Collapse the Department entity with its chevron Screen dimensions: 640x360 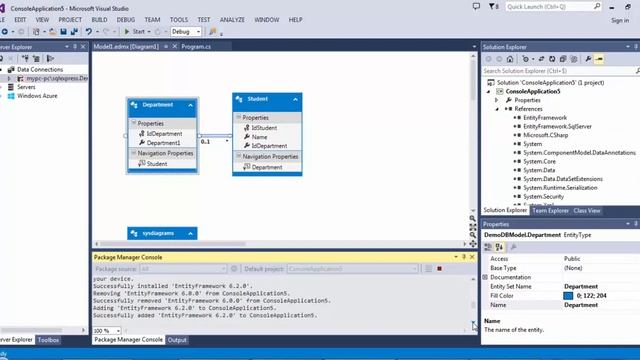[190, 105]
